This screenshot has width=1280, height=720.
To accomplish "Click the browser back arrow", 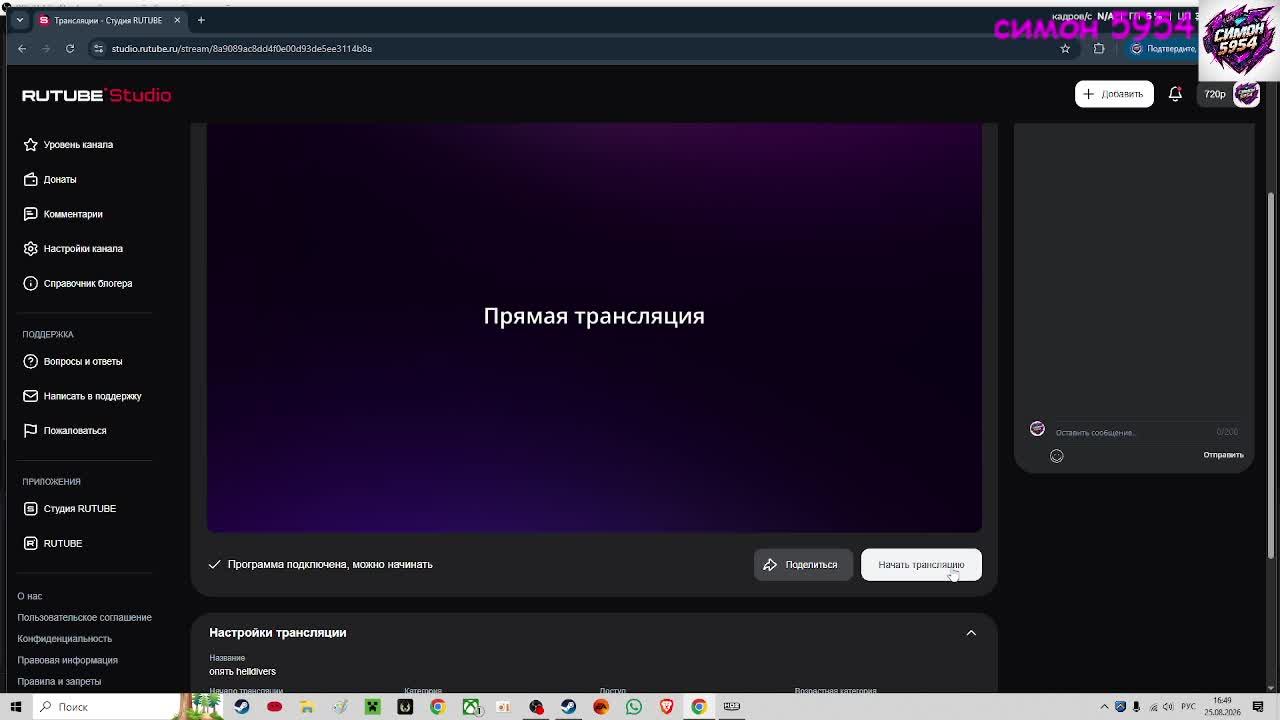I will [x=22, y=48].
